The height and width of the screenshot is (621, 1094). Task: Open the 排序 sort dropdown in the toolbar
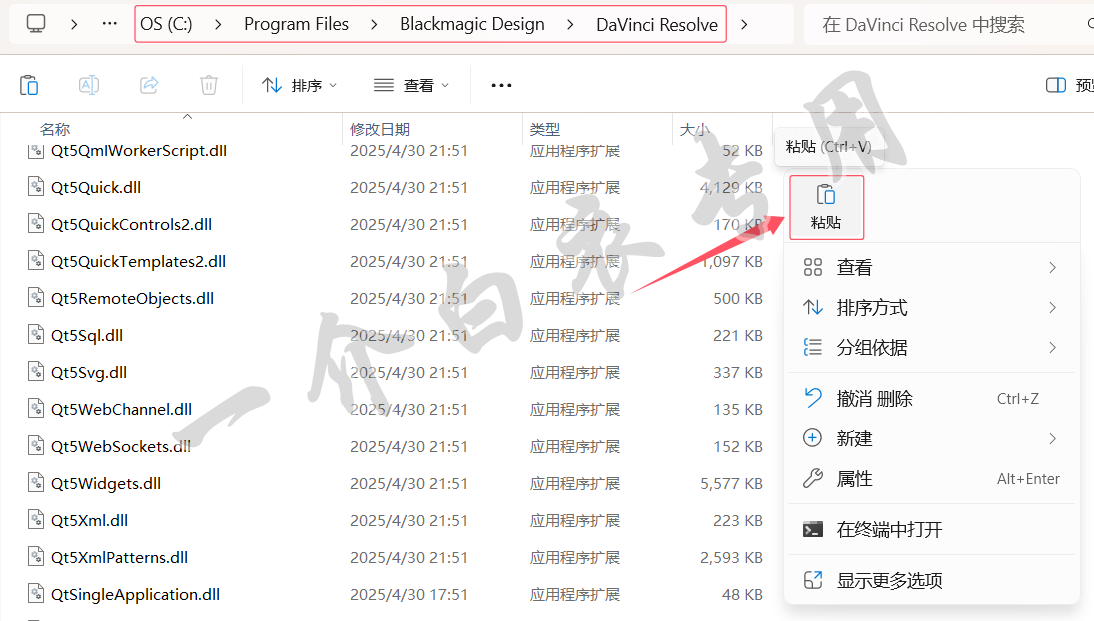pos(299,85)
